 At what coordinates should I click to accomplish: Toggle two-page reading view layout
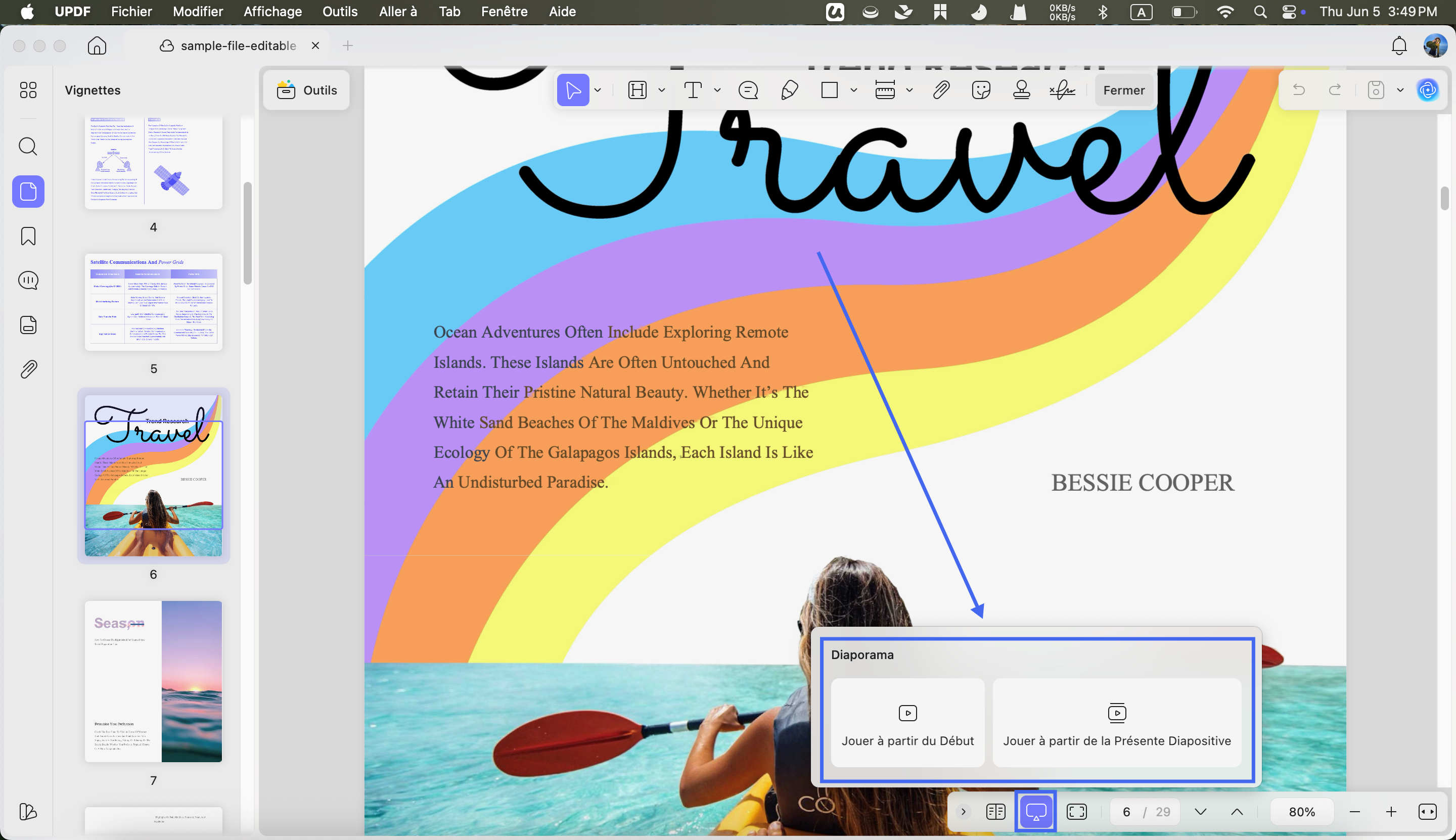(x=996, y=812)
